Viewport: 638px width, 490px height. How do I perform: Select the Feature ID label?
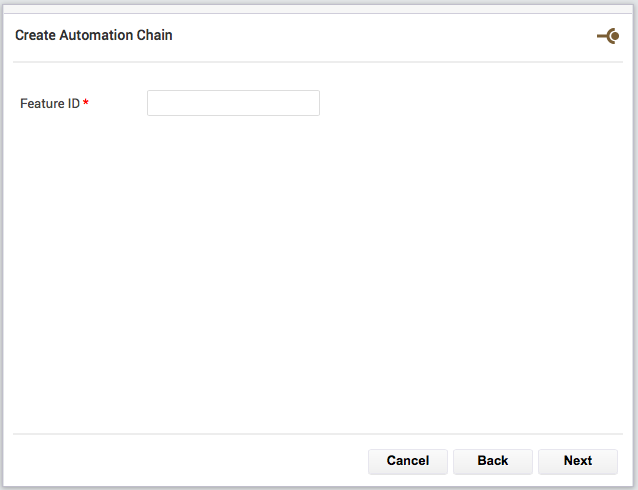[50, 103]
